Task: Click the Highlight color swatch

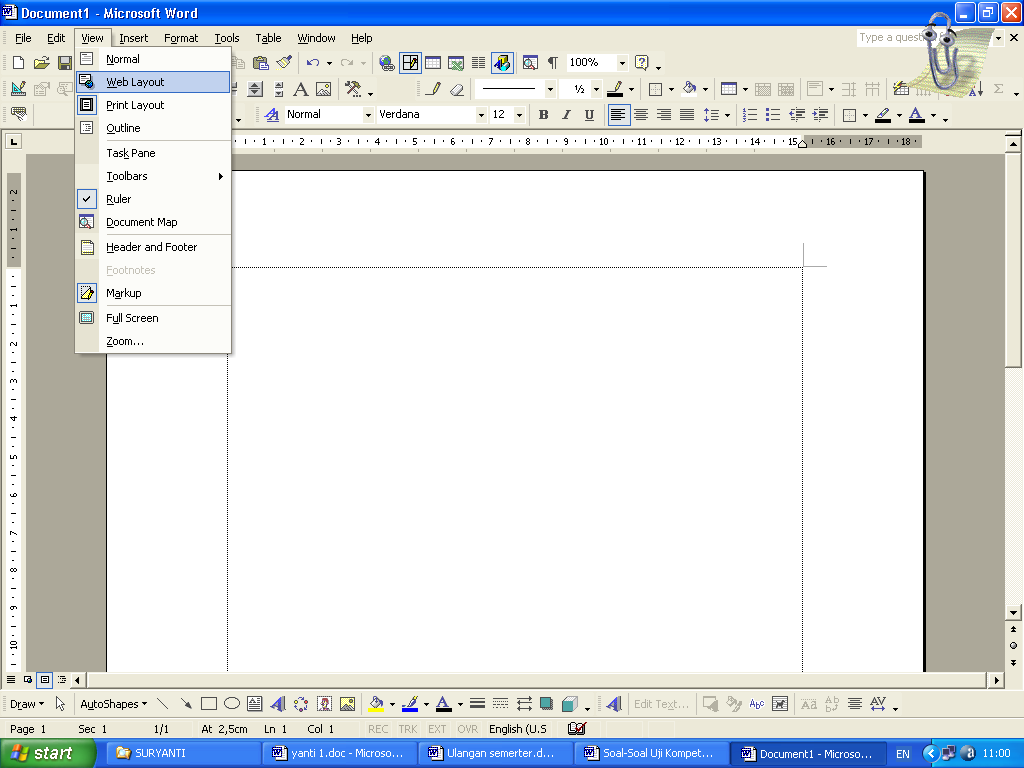Action: coord(883,115)
